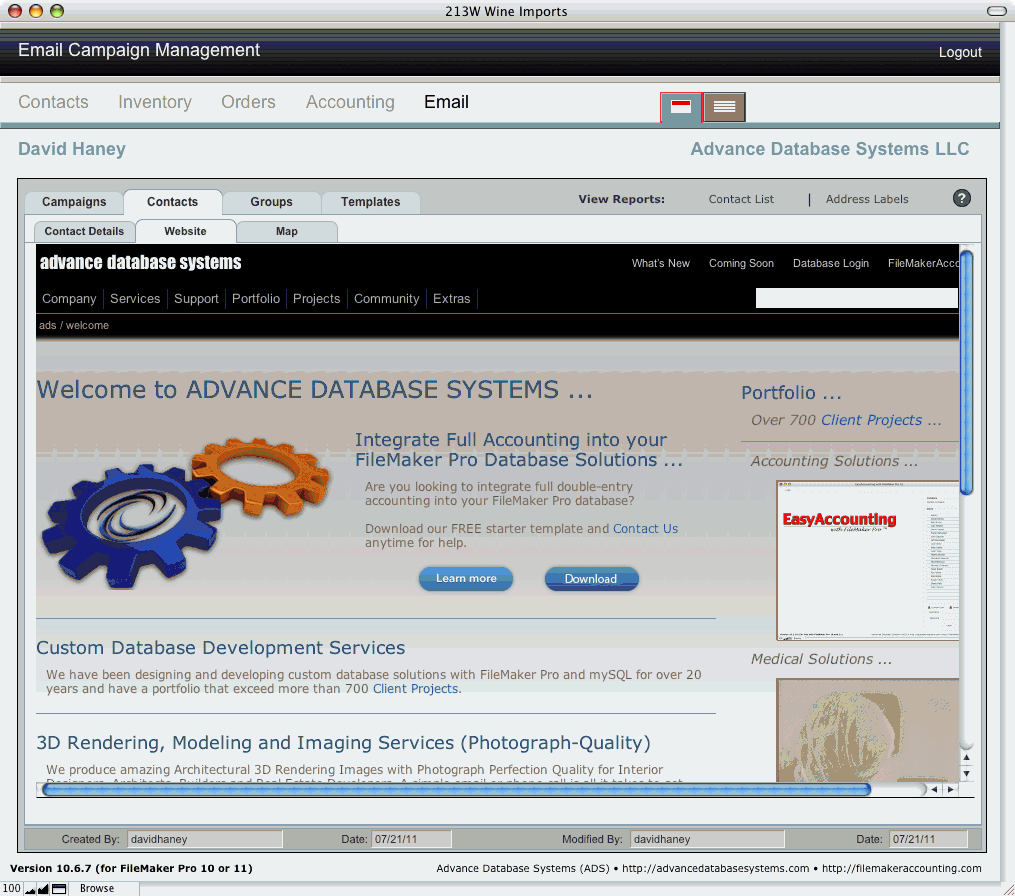Open the Portfolio website menu
Image resolution: width=1015 pixels, height=896 pixels.
(x=256, y=298)
